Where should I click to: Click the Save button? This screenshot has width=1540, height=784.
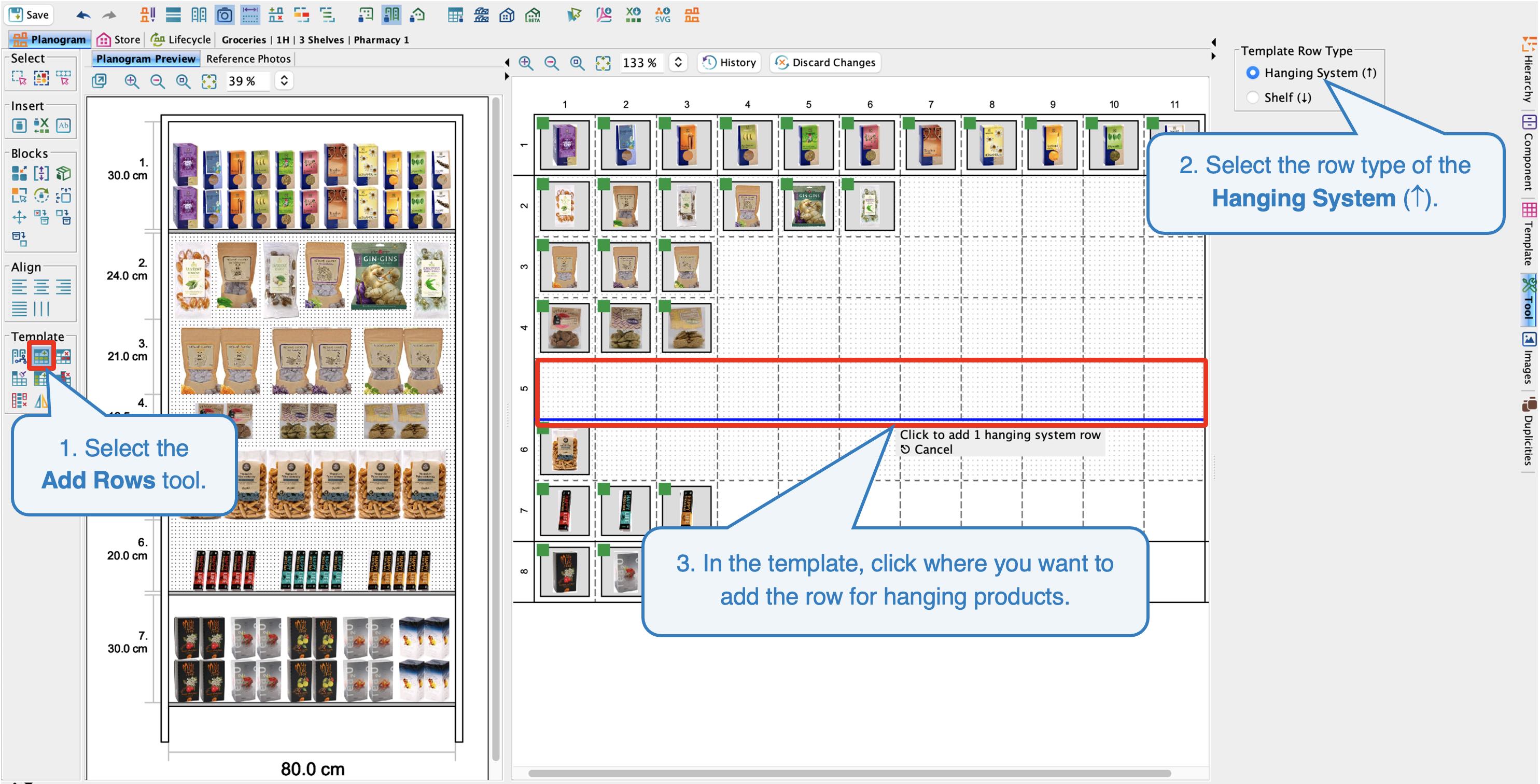click(x=29, y=15)
